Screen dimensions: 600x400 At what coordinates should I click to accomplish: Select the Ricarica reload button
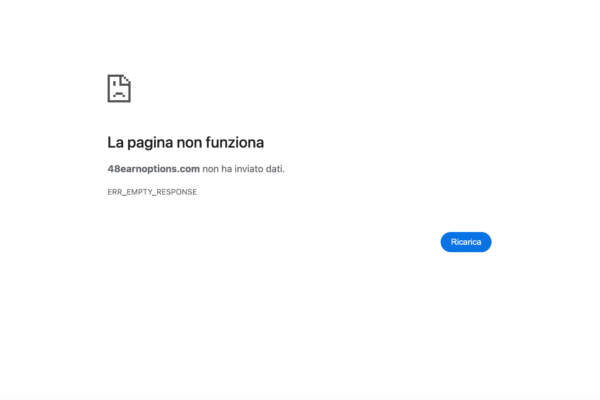coord(466,242)
